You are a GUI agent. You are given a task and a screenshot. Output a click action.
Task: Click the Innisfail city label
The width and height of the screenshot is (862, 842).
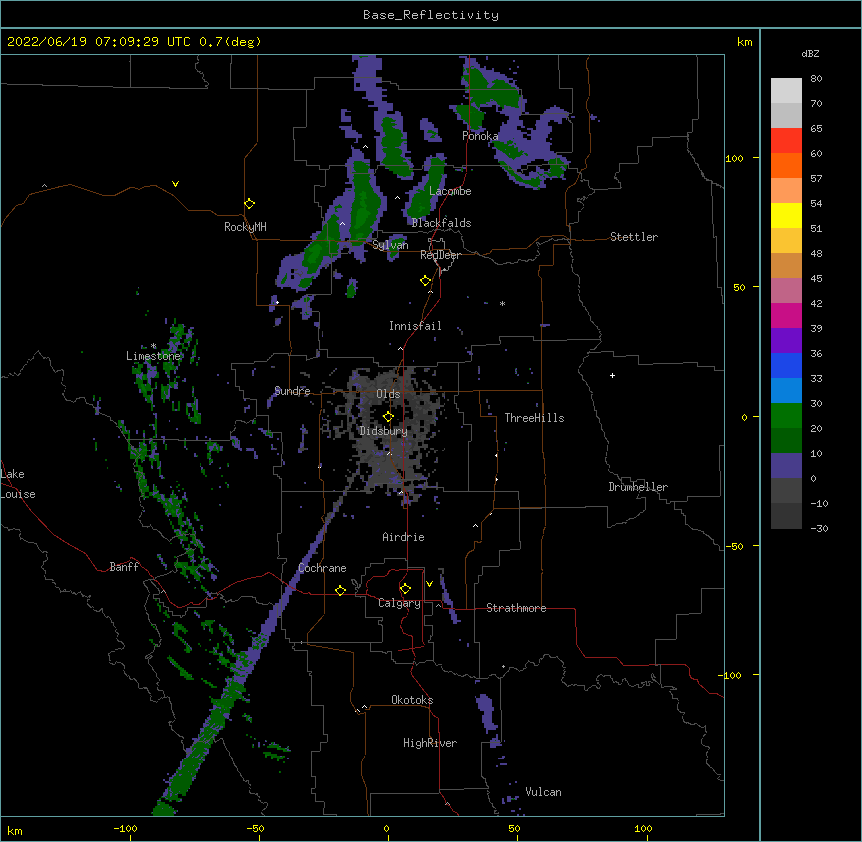pyautogui.click(x=415, y=326)
